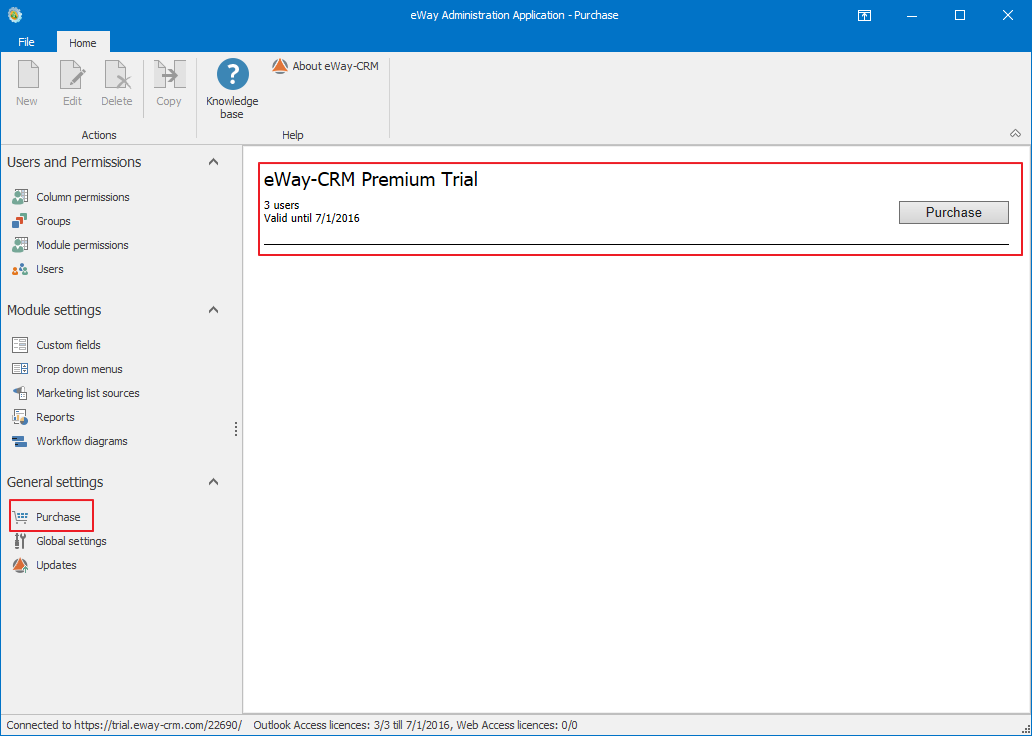This screenshot has width=1032, height=736.
Task: Go to Users label in sidebar
Action: click(50, 269)
